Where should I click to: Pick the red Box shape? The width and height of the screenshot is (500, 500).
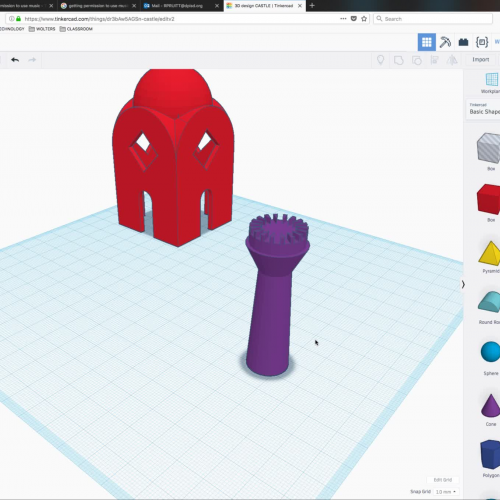[x=489, y=199]
